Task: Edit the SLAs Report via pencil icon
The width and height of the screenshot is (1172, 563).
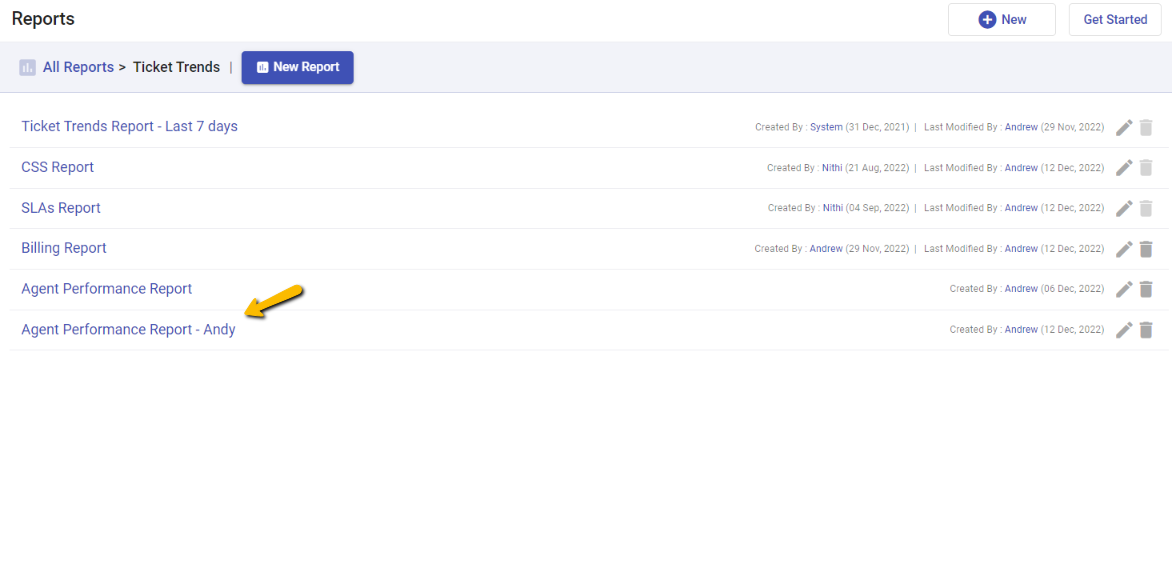Action: (1124, 208)
